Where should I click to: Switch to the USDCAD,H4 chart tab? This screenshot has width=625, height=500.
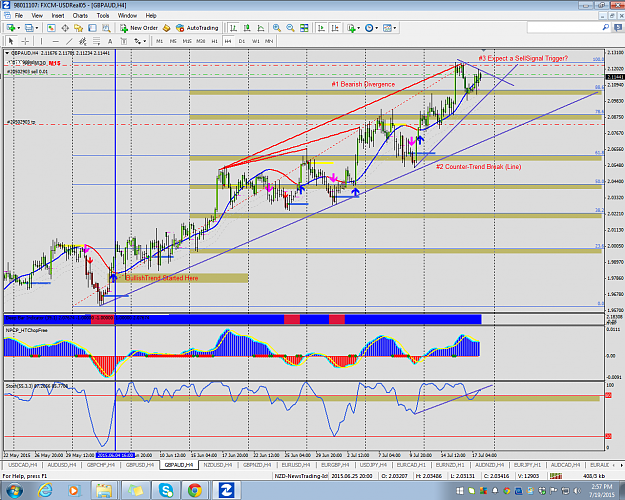[x=23, y=465]
